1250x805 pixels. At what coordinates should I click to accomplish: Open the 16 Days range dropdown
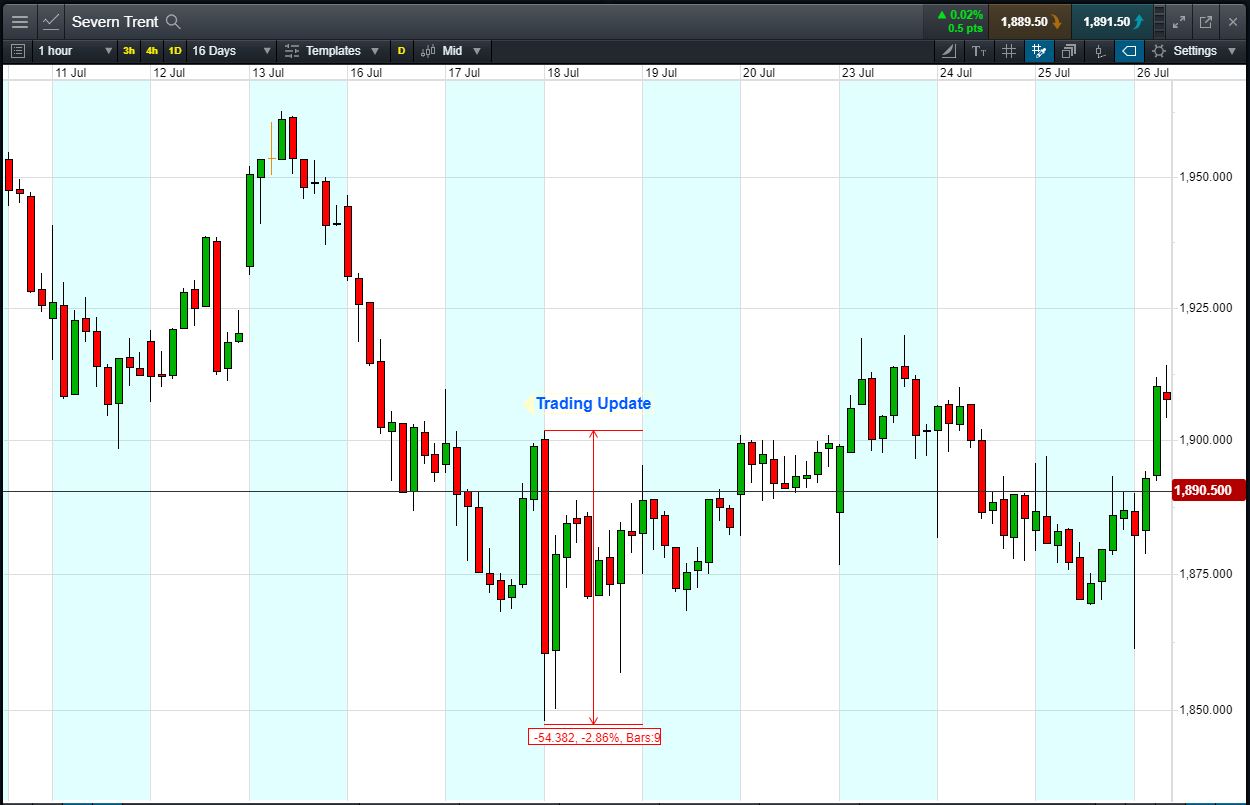231,51
